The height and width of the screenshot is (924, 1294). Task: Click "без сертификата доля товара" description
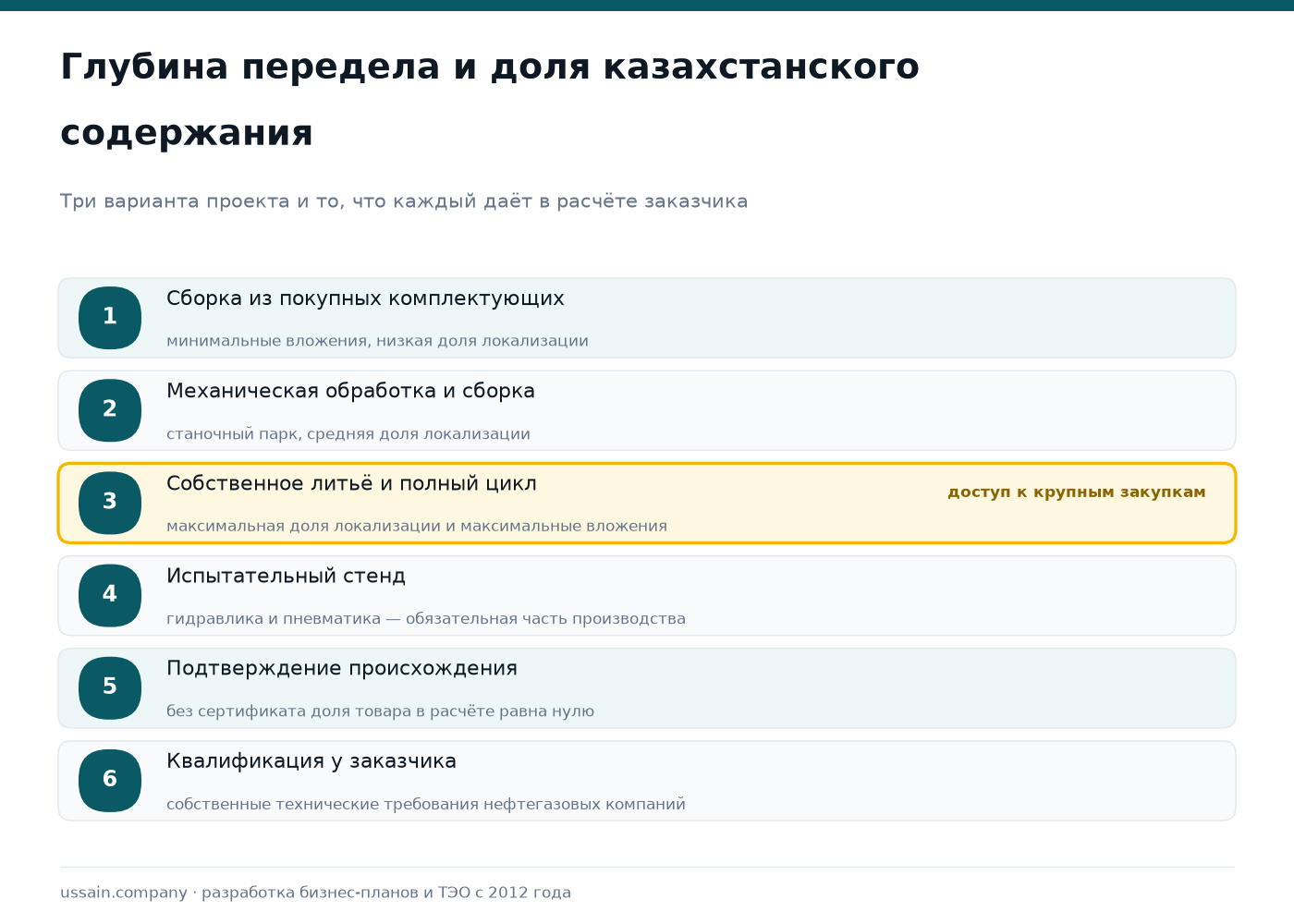380,711
